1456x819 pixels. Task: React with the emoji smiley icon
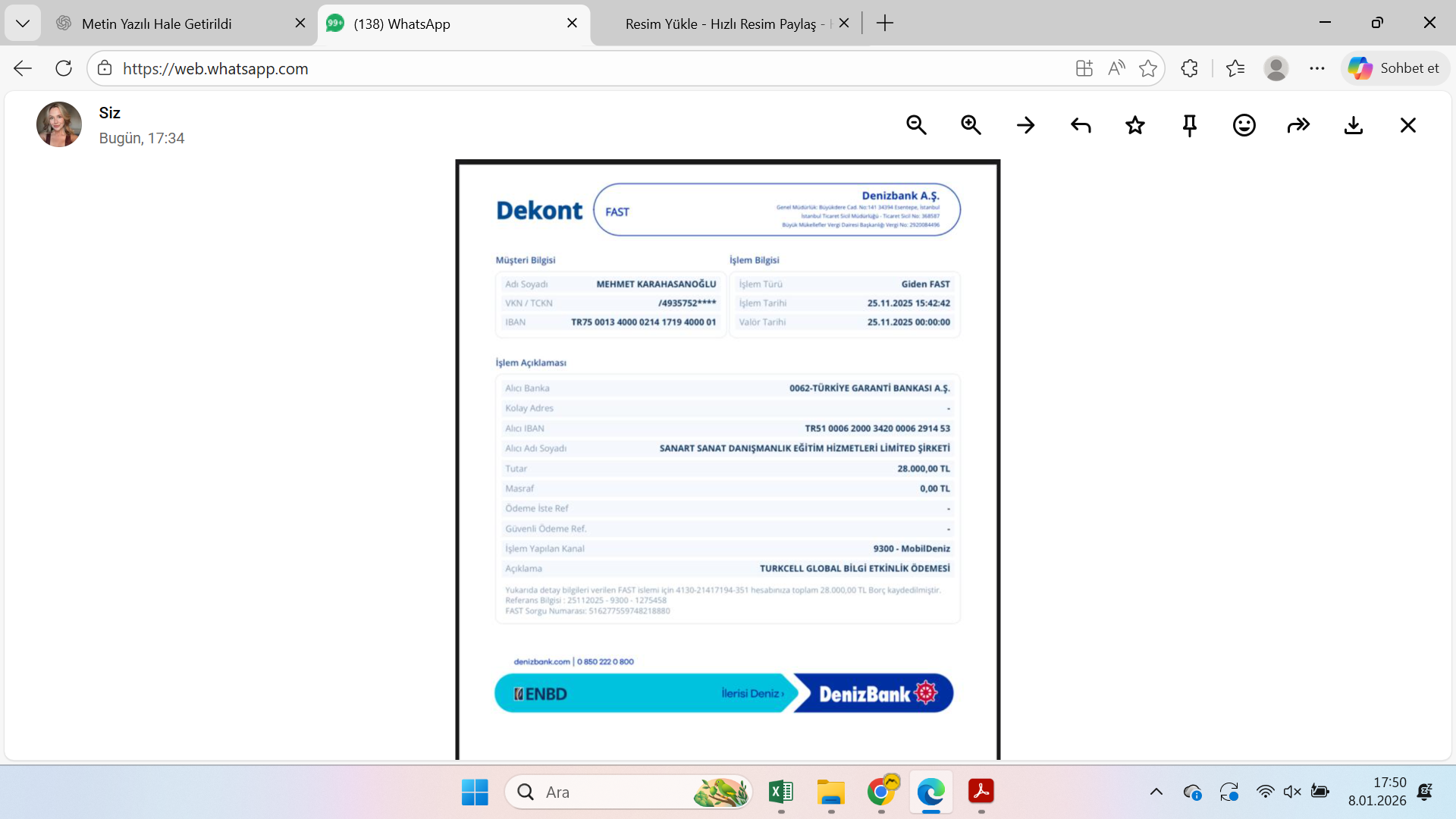1244,125
